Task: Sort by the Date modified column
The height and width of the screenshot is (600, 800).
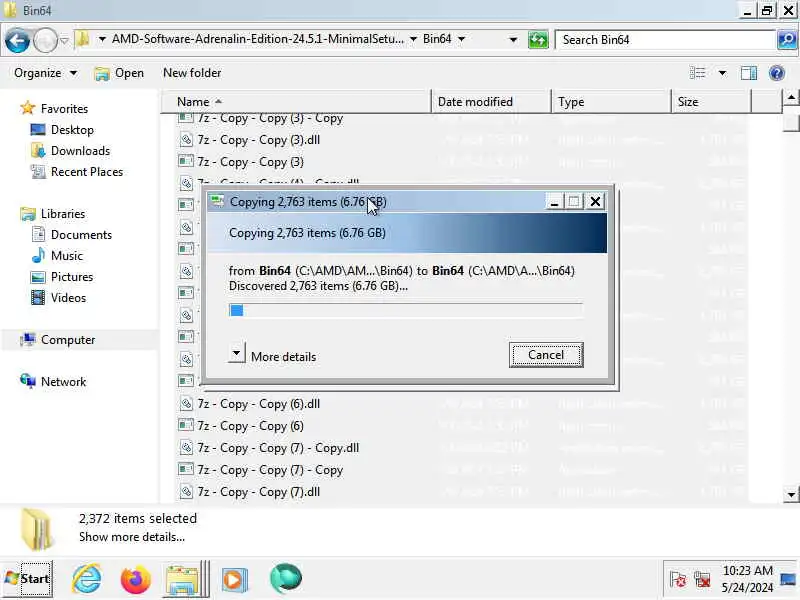Action: pos(491,102)
